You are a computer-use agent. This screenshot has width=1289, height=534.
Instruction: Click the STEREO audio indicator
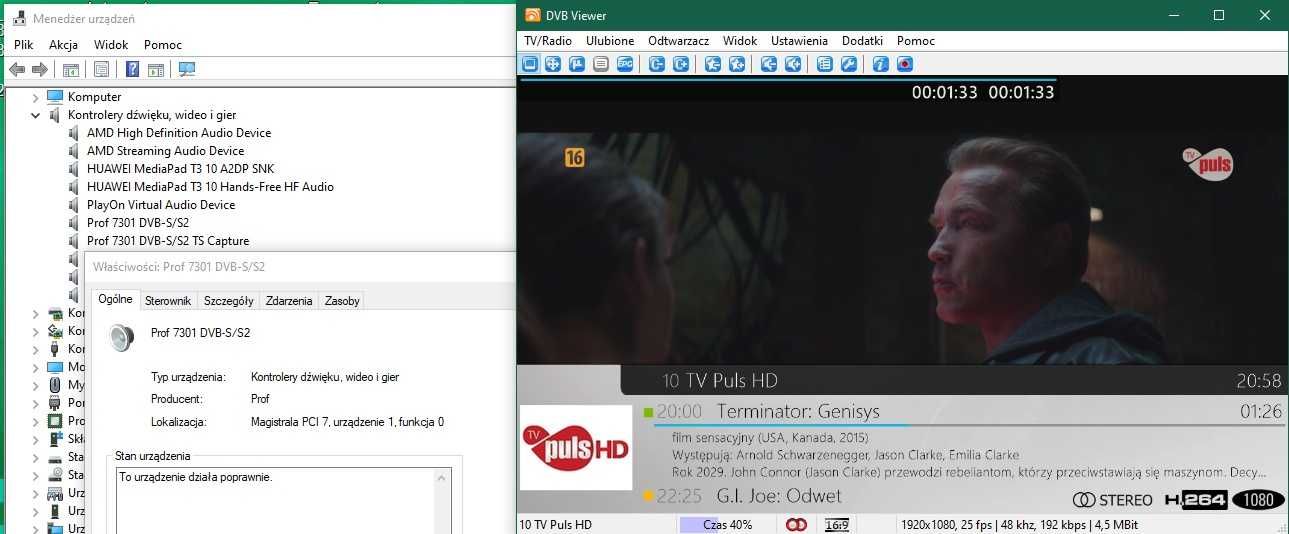(x=1112, y=499)
